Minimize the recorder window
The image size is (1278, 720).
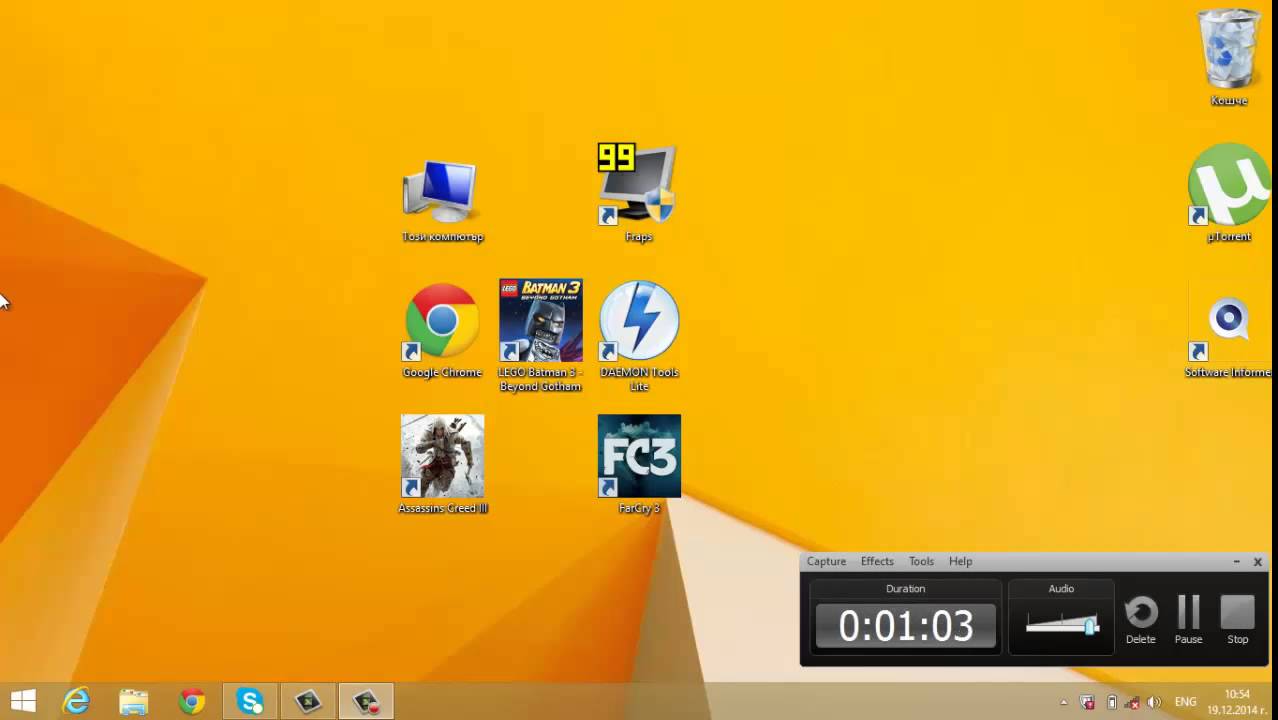coord(1237,562)
